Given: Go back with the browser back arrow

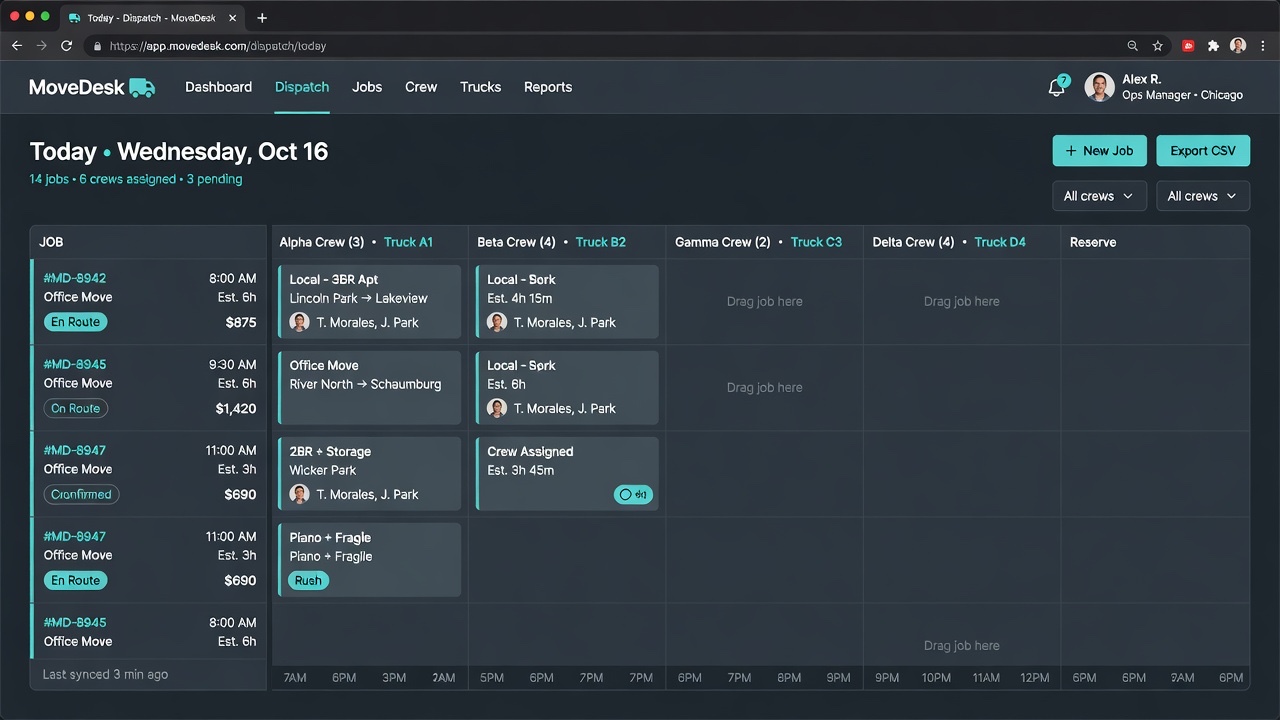Looking at the screenshot, I should (16, 46).
